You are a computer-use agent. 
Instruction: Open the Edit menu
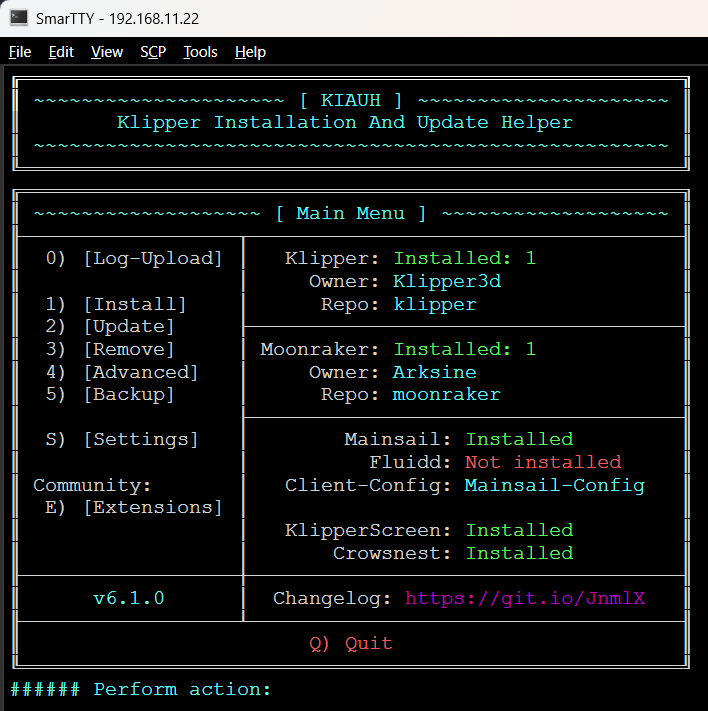pos(61,52)
